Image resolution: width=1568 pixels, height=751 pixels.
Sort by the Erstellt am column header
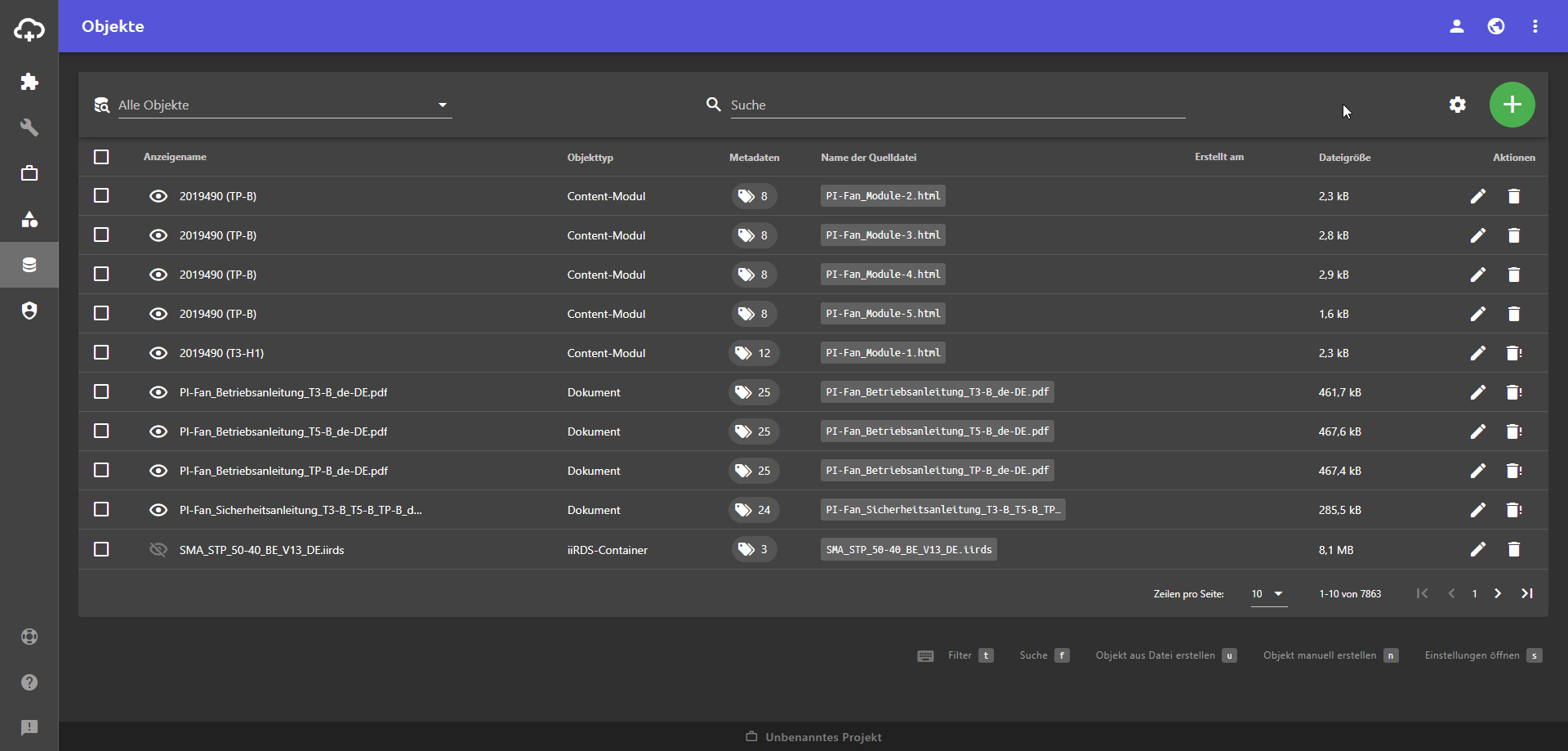point(1219,157)
